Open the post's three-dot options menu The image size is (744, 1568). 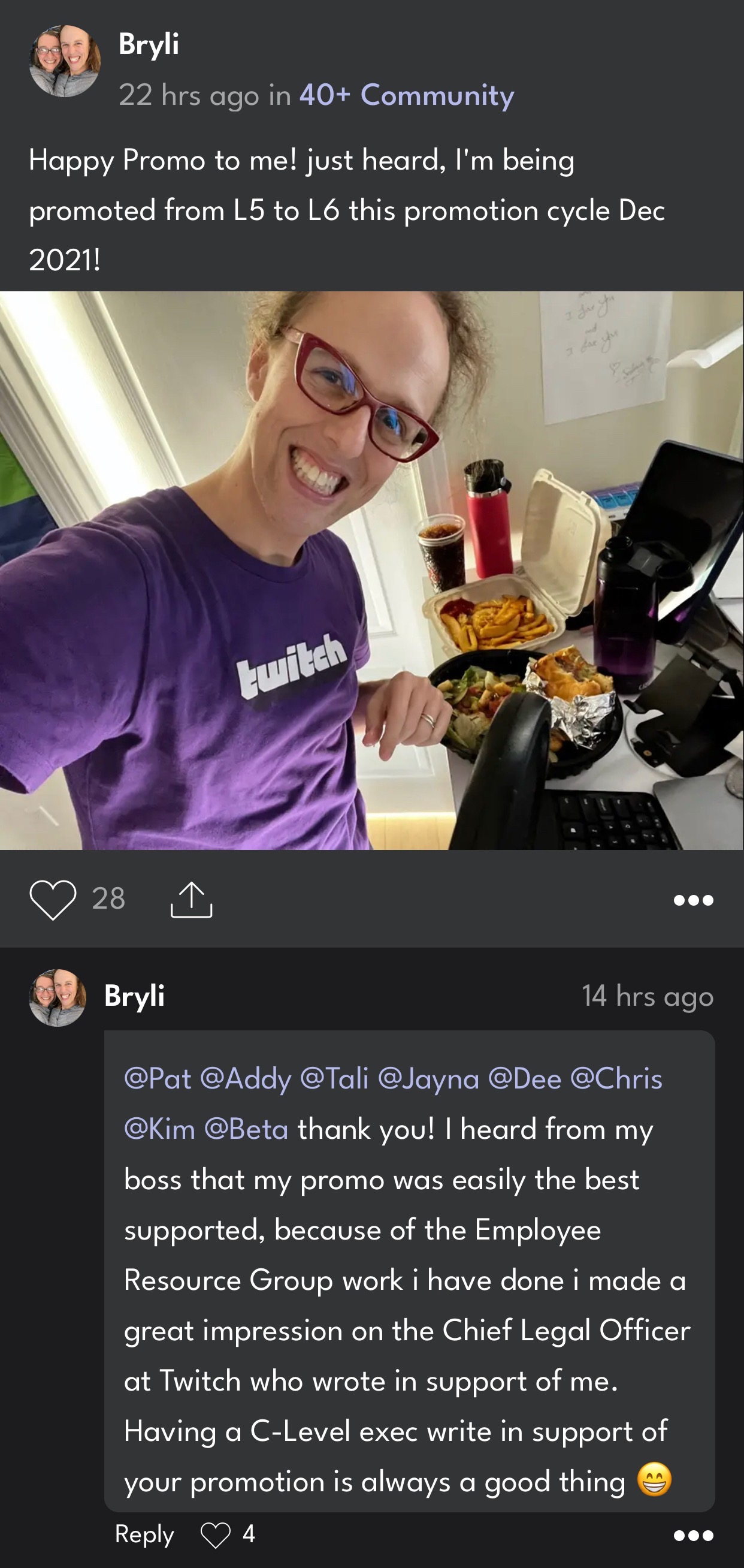(x=694, y=900)
